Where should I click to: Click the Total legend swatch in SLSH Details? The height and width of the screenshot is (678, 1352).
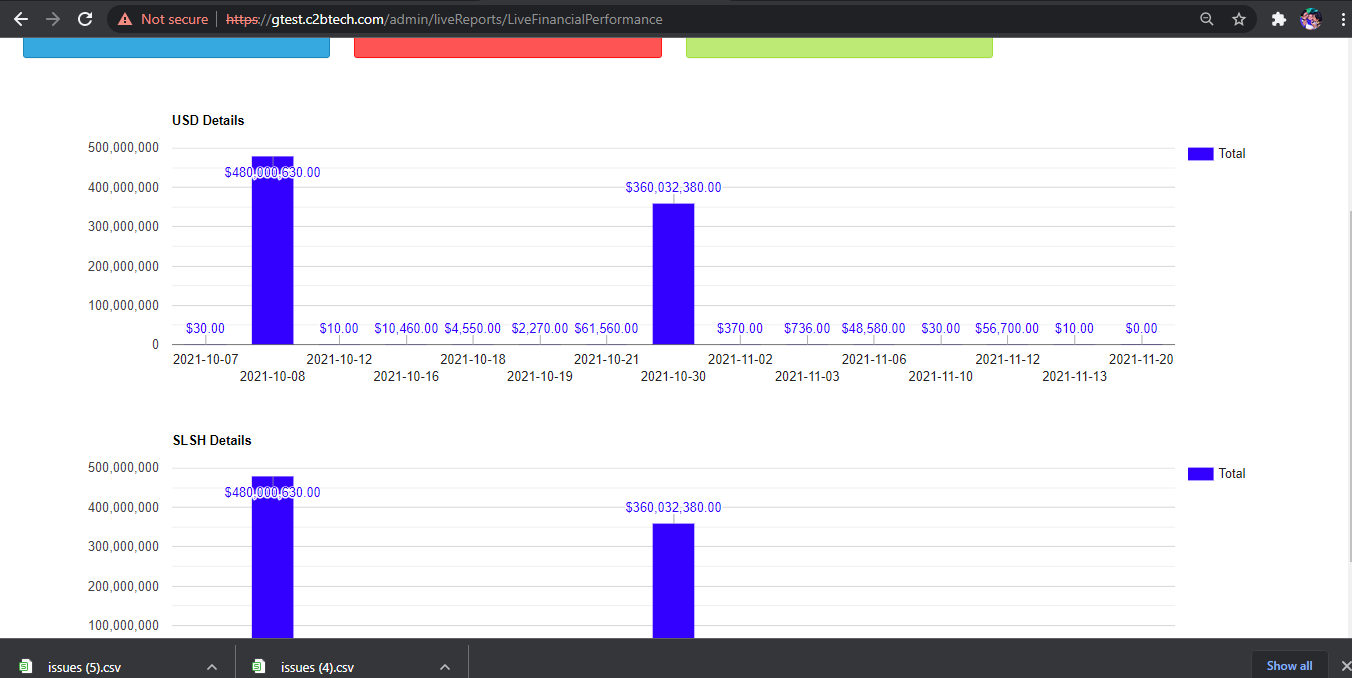click(x=1200, y=474)
